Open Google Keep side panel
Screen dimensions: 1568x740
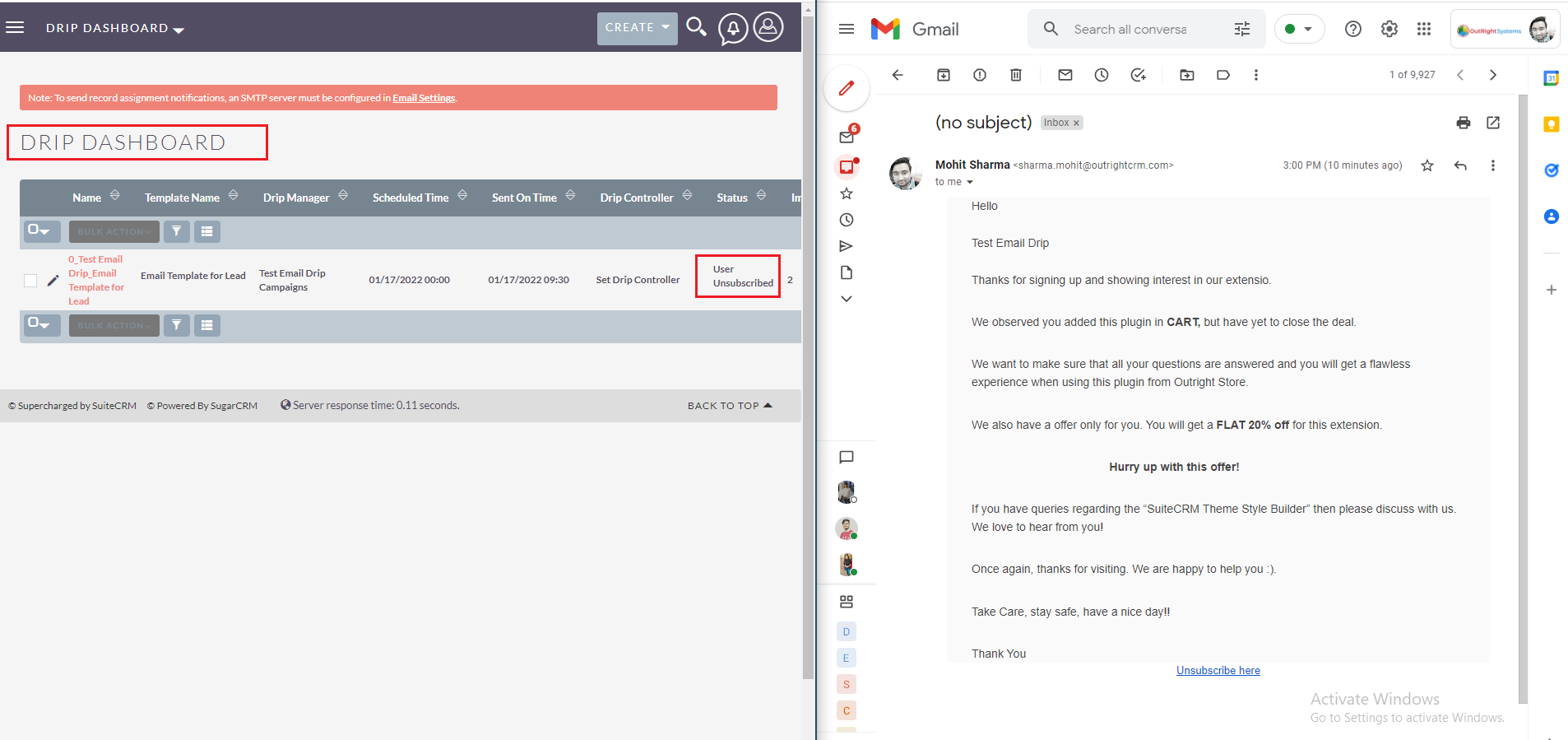click(1552, 124)
